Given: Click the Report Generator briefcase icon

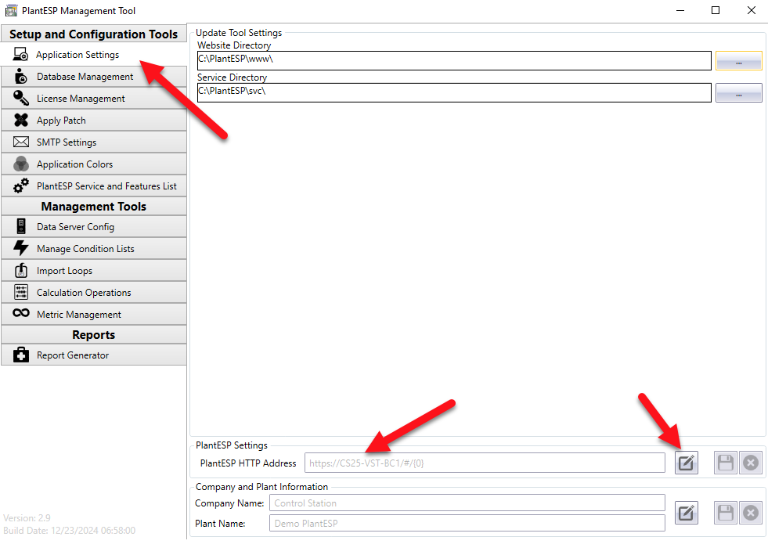Looking at the screenshot, I should click(21, 354).
